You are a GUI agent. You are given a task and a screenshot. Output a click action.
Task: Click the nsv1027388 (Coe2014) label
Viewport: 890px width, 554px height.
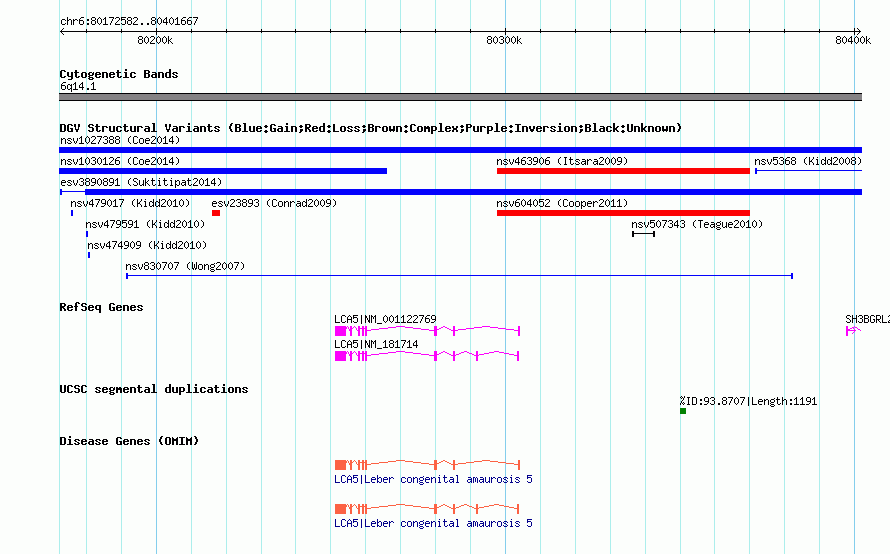tap(120, 140)
